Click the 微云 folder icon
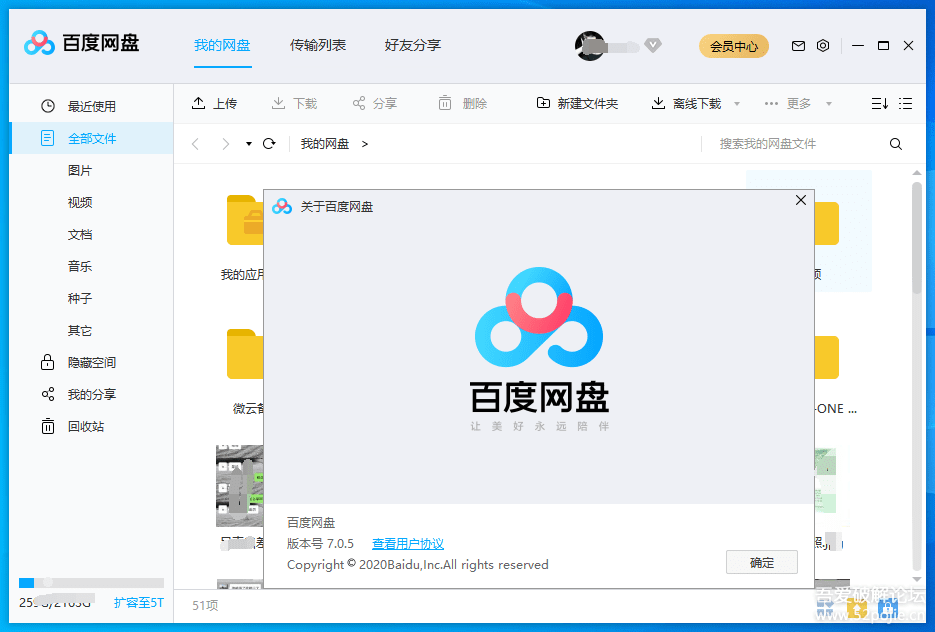Viewport: 935px width, 632px height. 244,354
